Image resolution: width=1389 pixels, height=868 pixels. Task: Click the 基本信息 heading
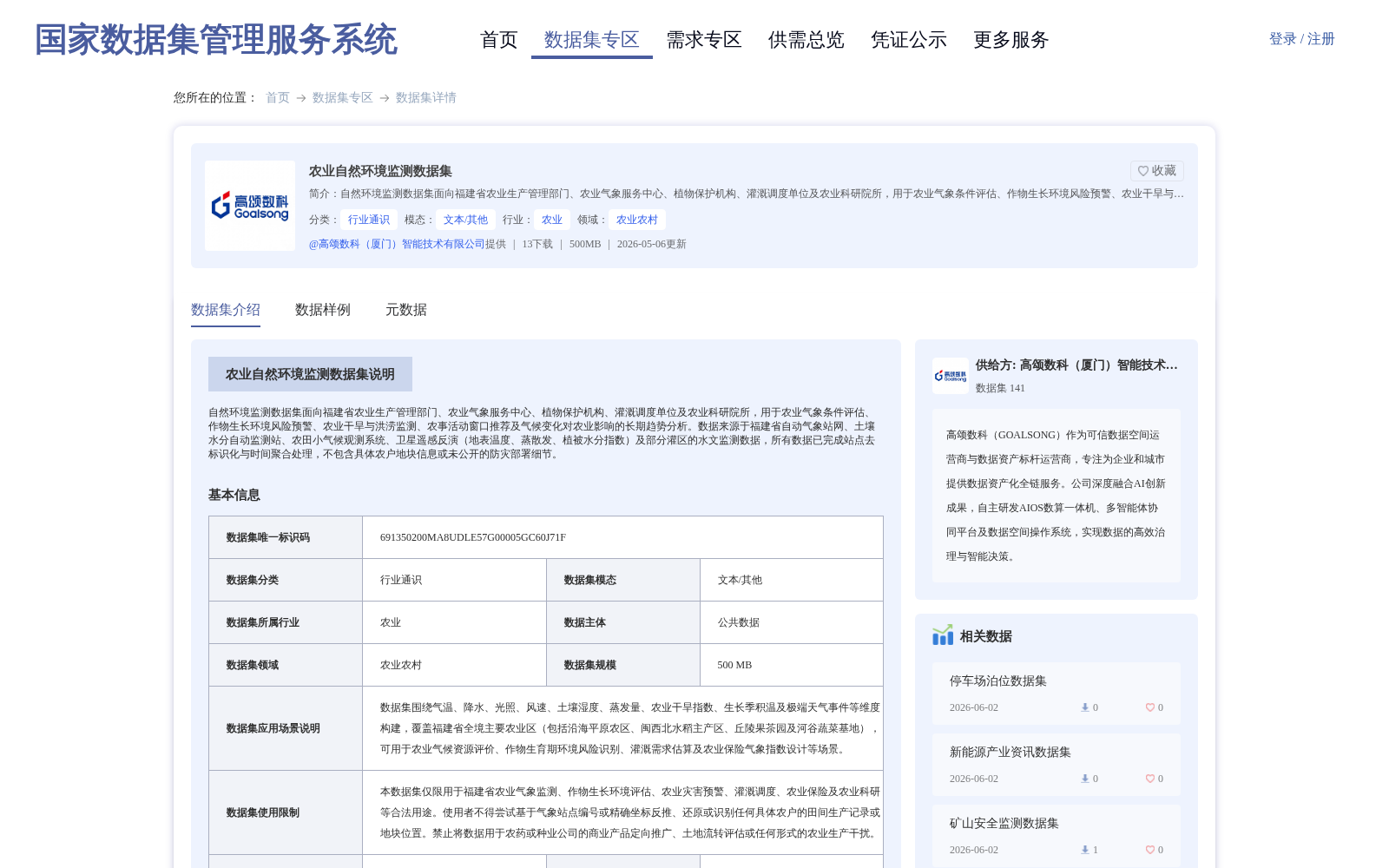(234, 495)
